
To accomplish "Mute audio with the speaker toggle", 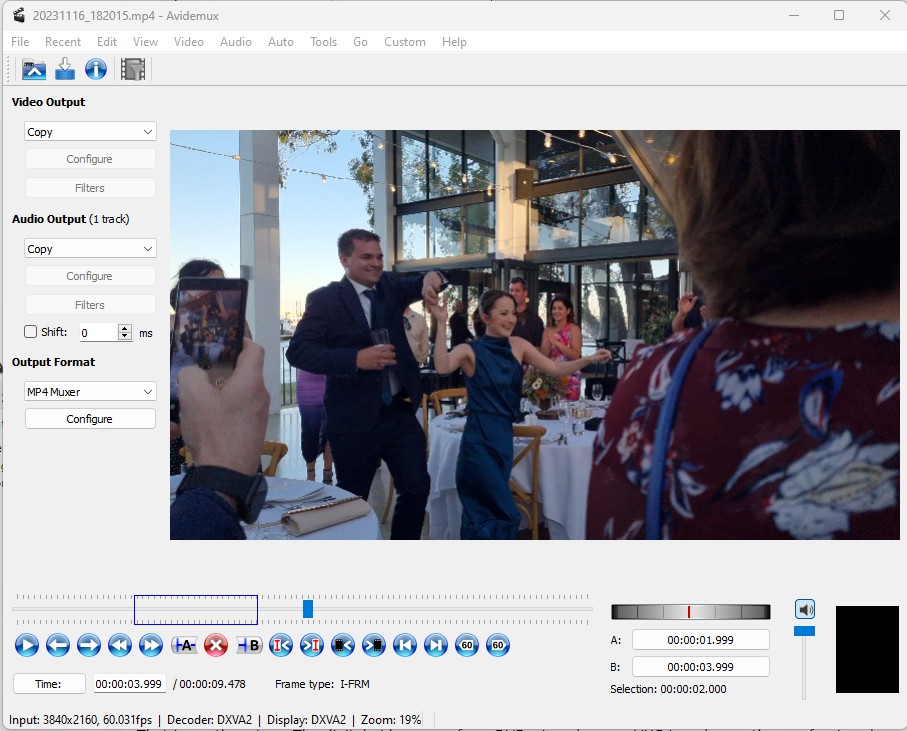I will (804, 609).
